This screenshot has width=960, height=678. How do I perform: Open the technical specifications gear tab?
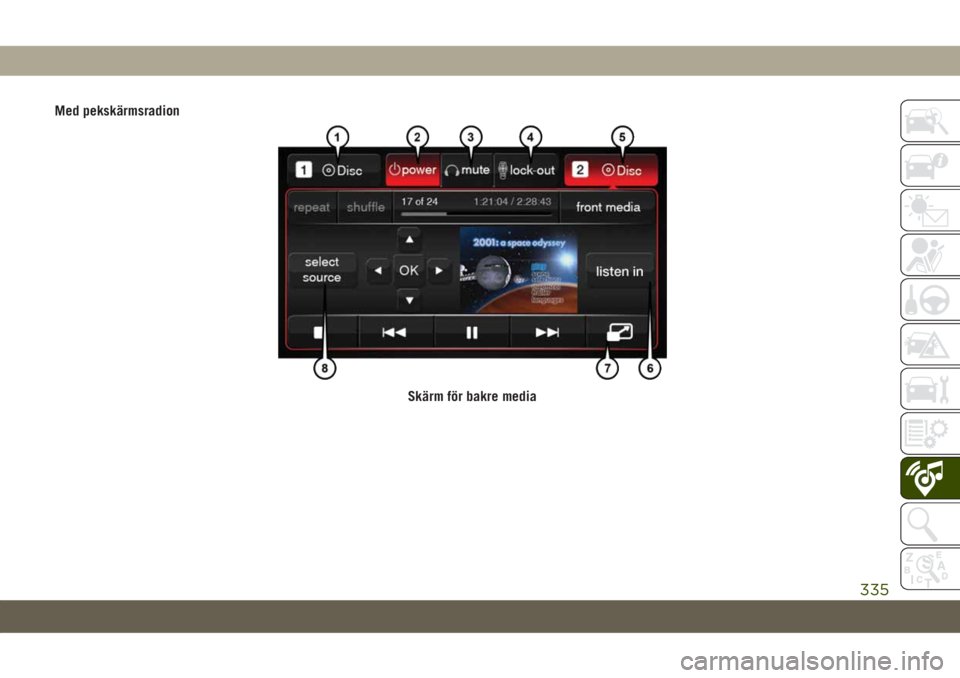coord(930,434)
